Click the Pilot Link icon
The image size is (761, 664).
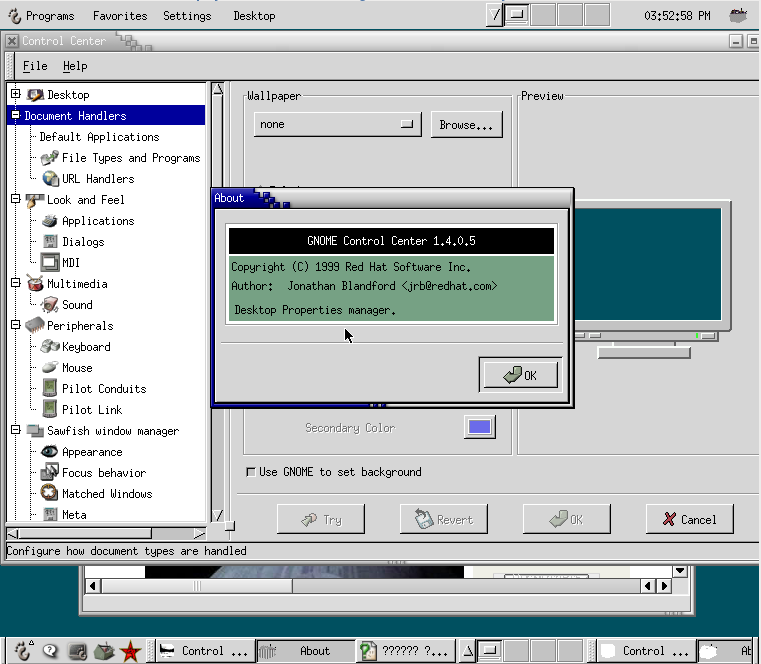[x=50, y=409]
